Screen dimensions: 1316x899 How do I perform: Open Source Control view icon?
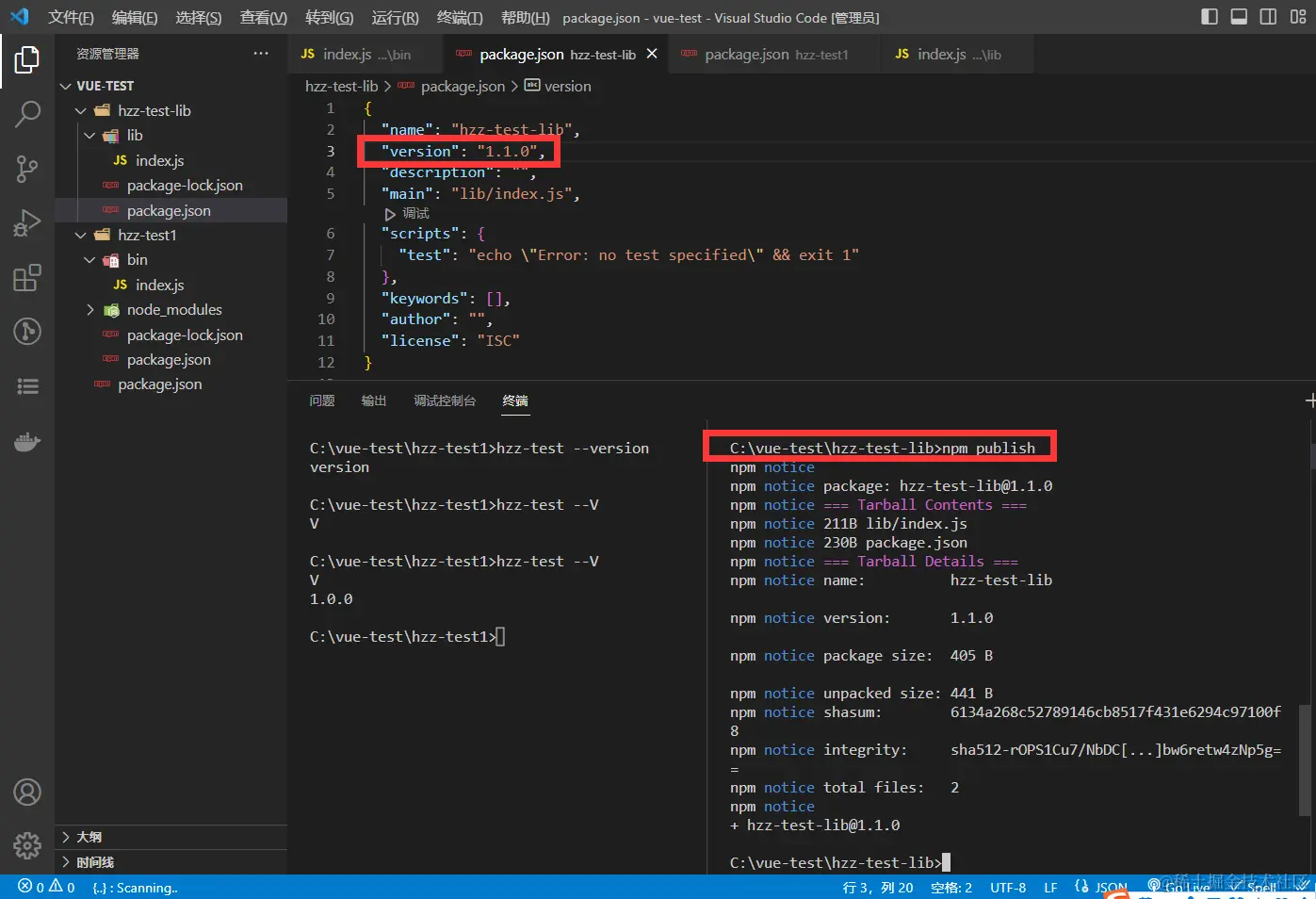coord(27,169)
